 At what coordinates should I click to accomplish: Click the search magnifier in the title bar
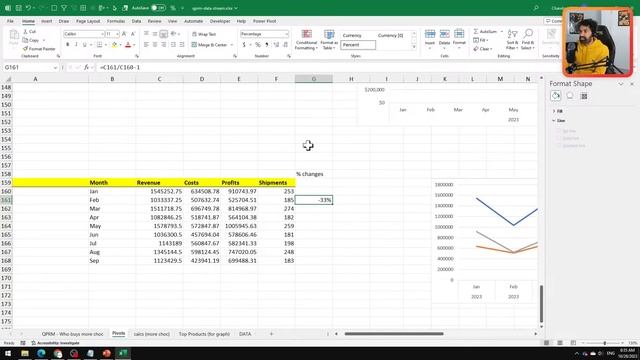[x=536, y=8]
